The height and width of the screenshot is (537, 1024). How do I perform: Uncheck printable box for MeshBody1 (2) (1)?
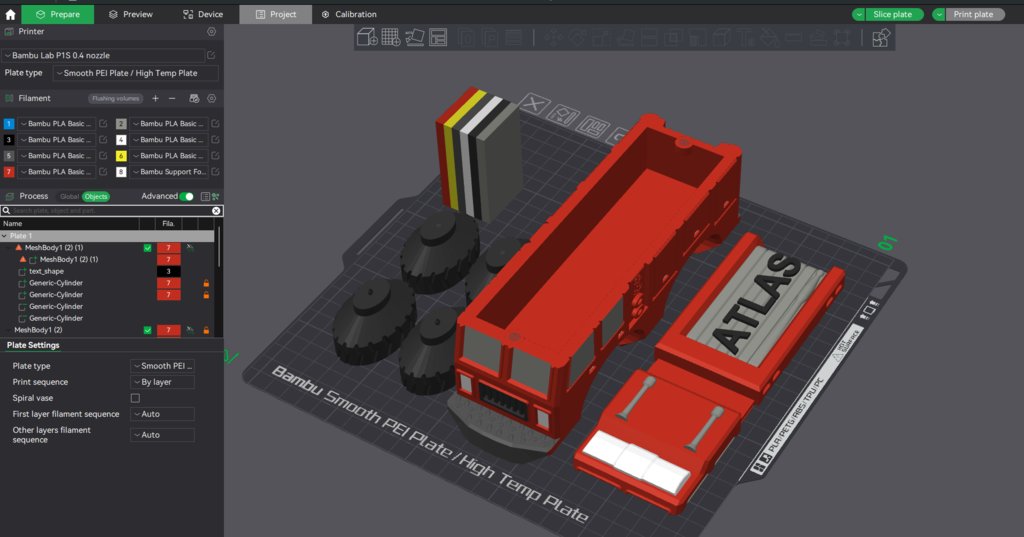coord(148,248)
